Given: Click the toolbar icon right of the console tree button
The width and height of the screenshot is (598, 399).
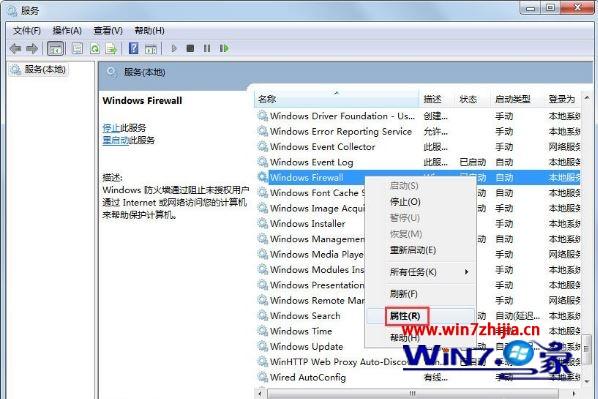Looking at the screenshot, I should click(x=77, y=48).
